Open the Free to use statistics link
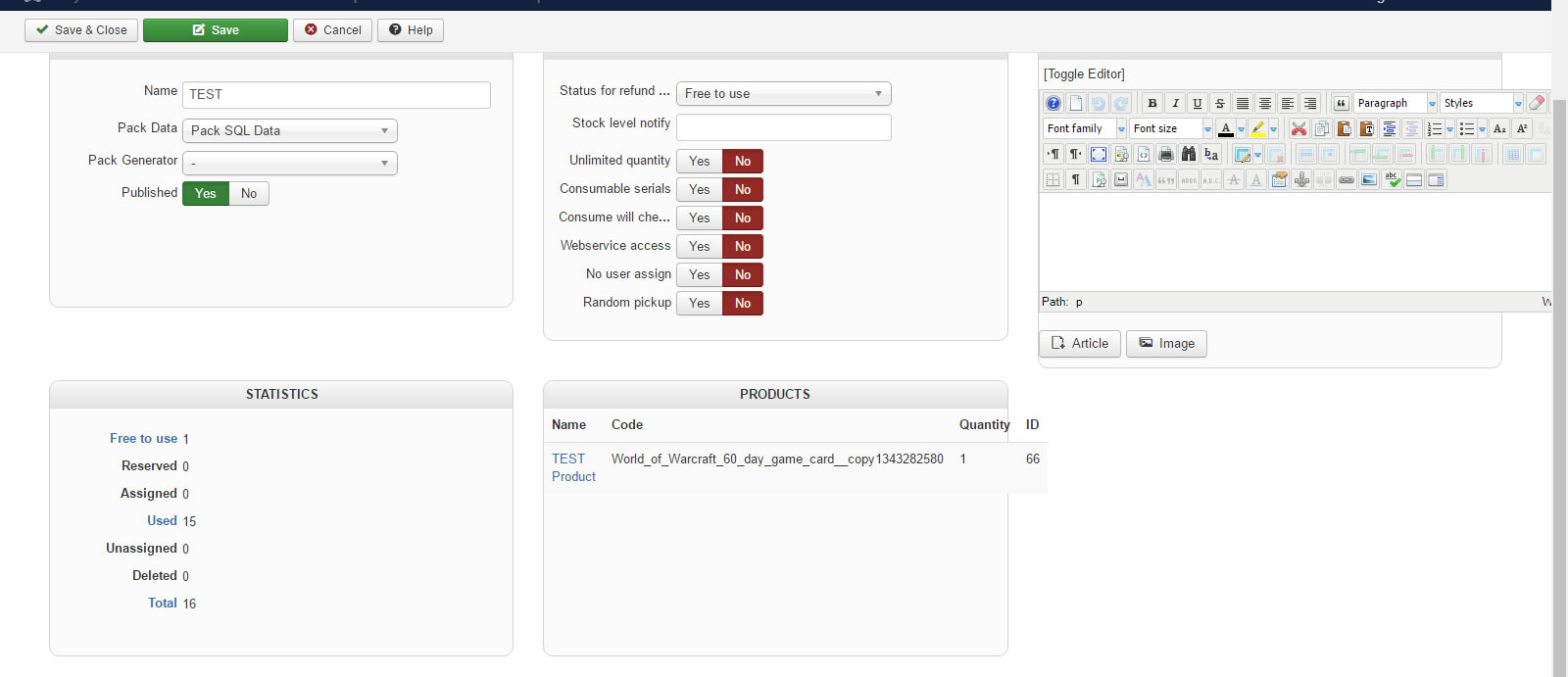The width and height of the screenshot is (1568, 677). (143, 438)
